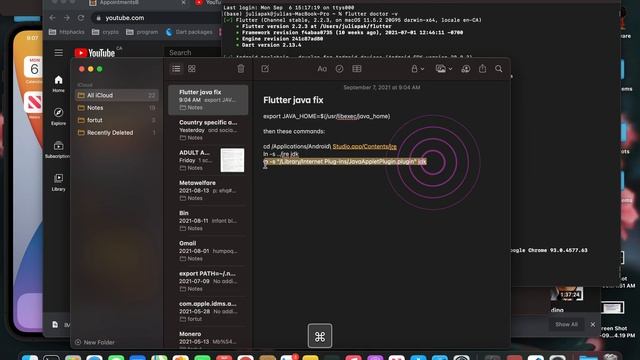The width and height of the screenshot is (640, 360).
Task: Select the Notes folder in sidebar
Action: click(x=116, y=108)
